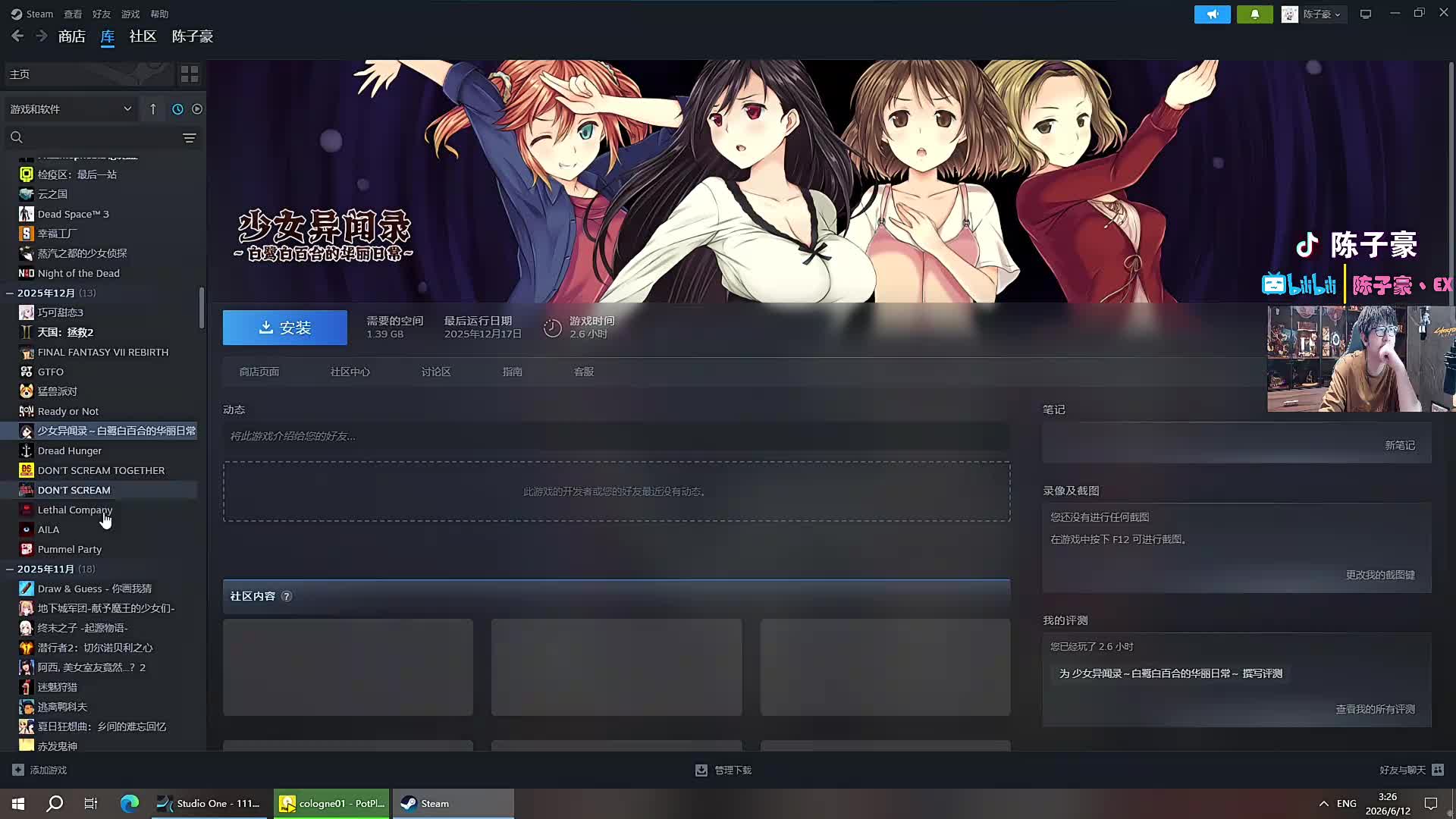Toggle the recent activity clock filter
Screen dimensions: 1456x819
[x=177, y=109]
